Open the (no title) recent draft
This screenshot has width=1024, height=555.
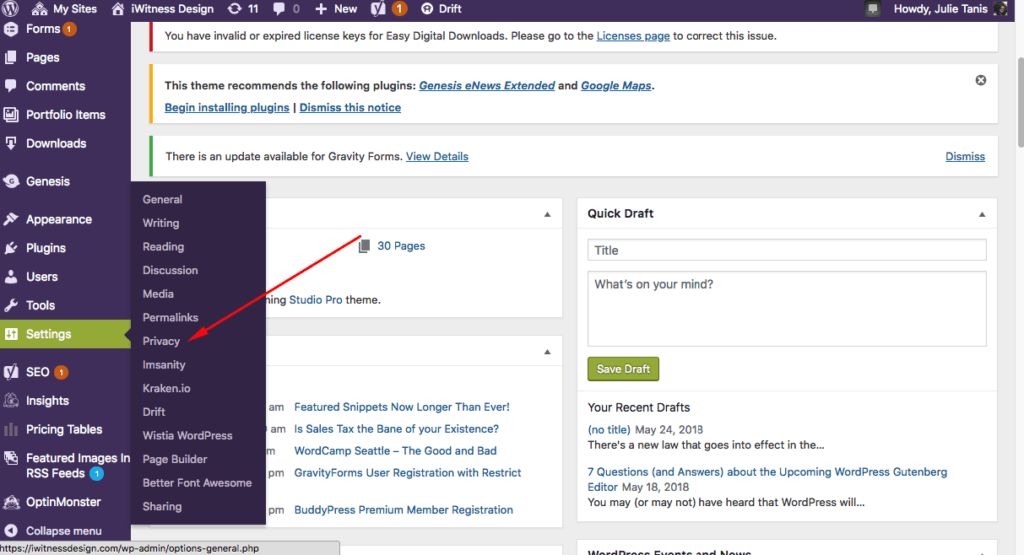(x=609, y=430)
